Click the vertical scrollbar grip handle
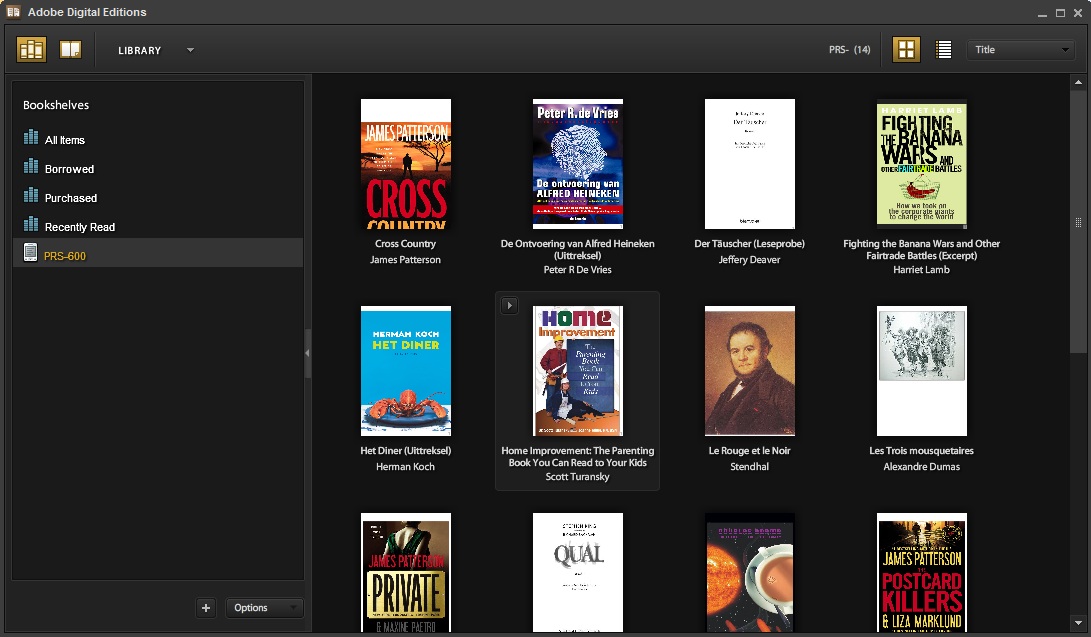Viewport: 1091px width, 637px height. (1078, 223)
